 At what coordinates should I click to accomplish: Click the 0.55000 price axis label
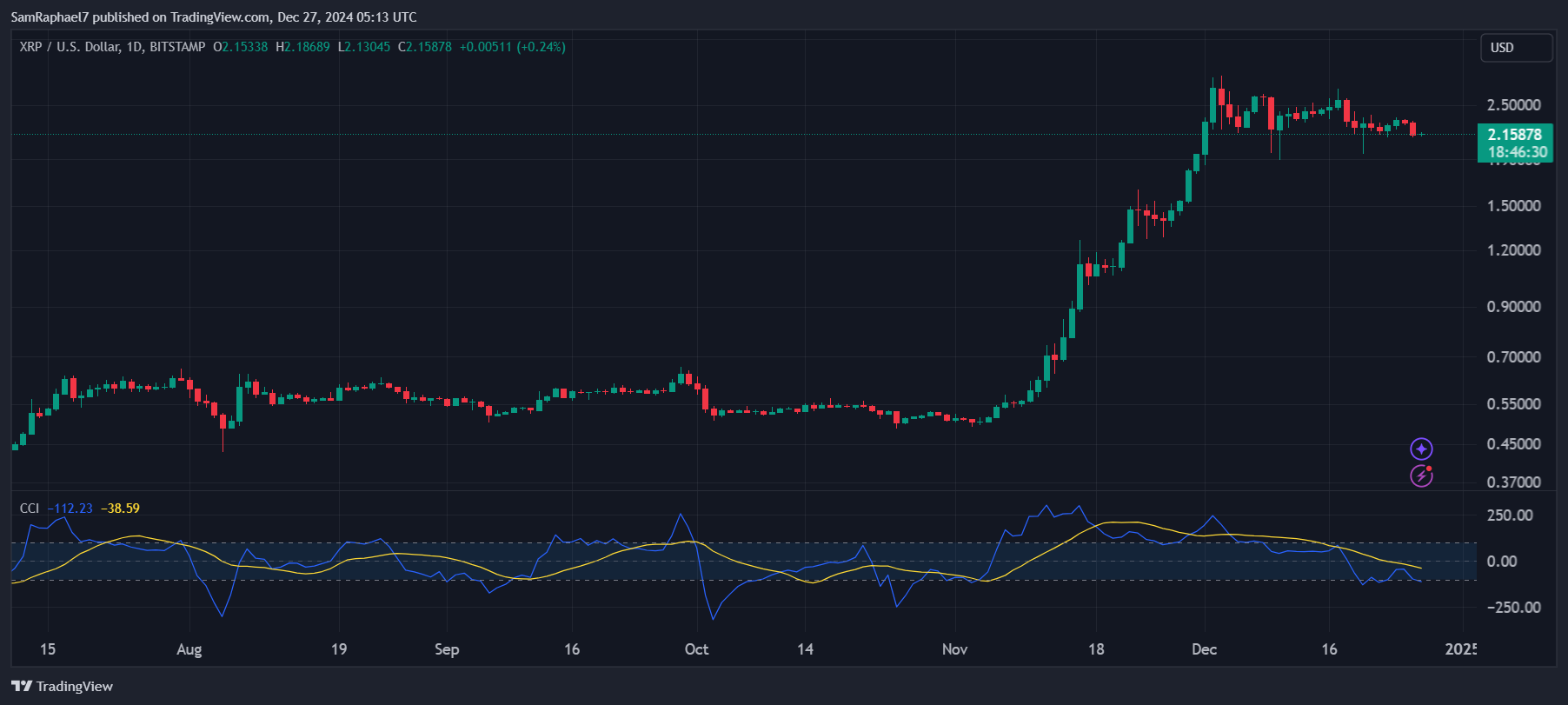coord(1514,404)
